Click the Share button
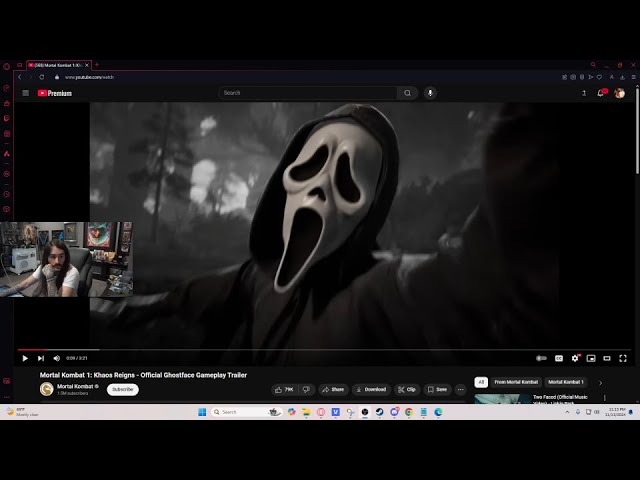The image size is (640, 480). pos(333,389)
